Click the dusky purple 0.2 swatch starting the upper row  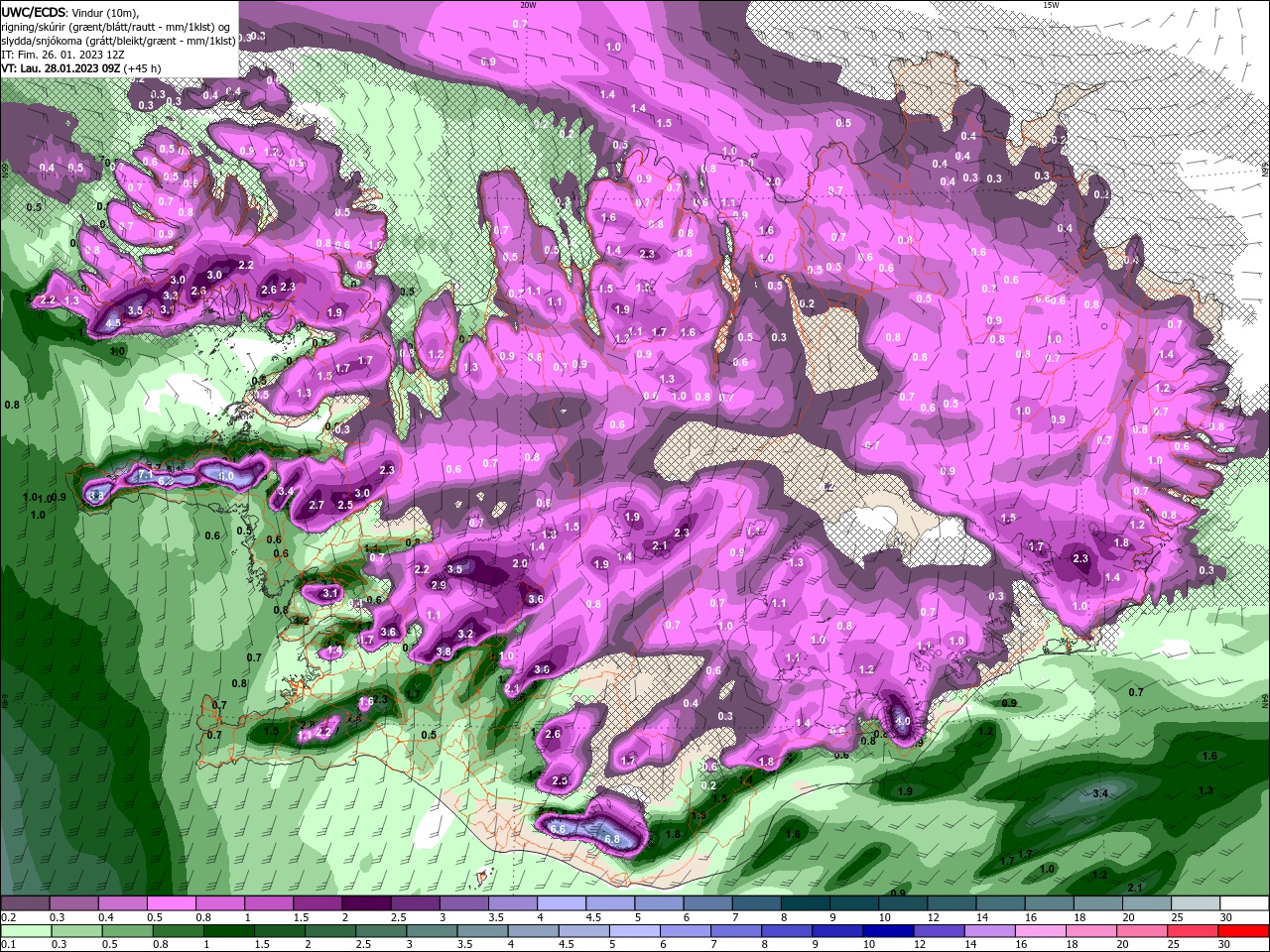(x=25, y=903)
